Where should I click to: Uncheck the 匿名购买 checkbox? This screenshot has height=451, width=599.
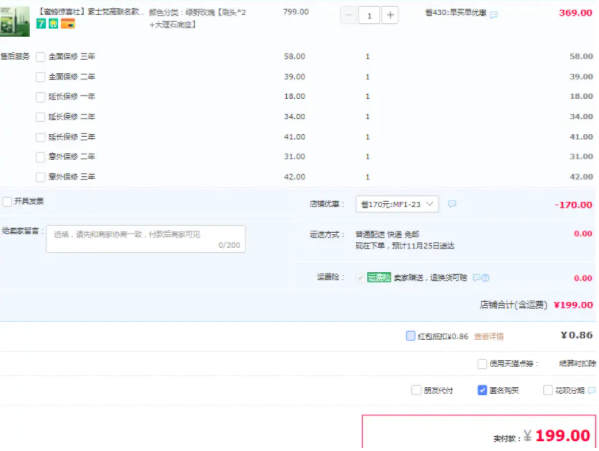pos(482,390)
